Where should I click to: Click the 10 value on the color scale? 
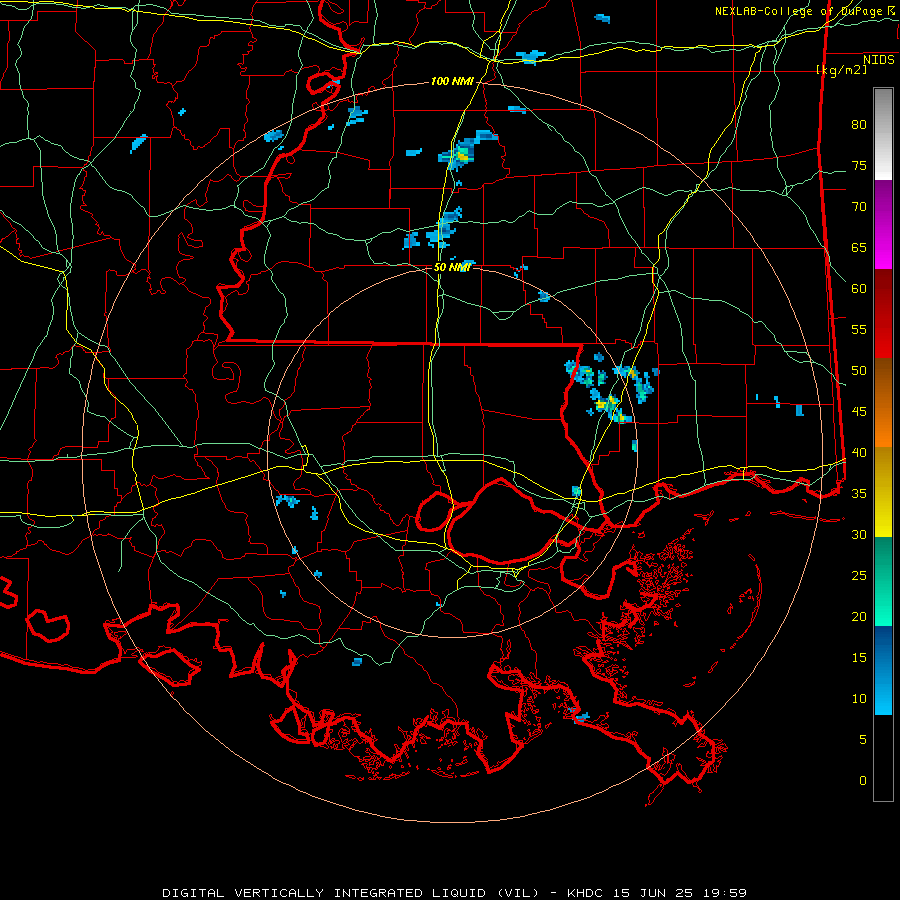859,699
